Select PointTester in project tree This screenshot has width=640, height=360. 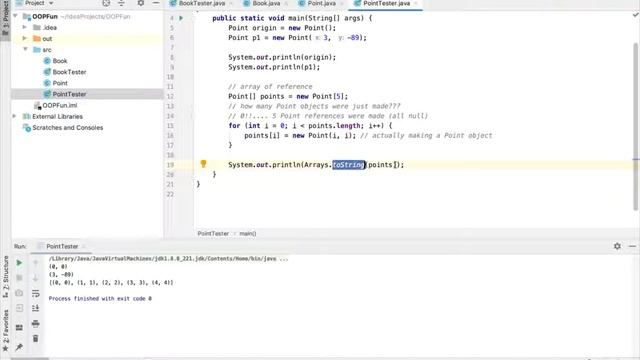click(x=69, y=94)
